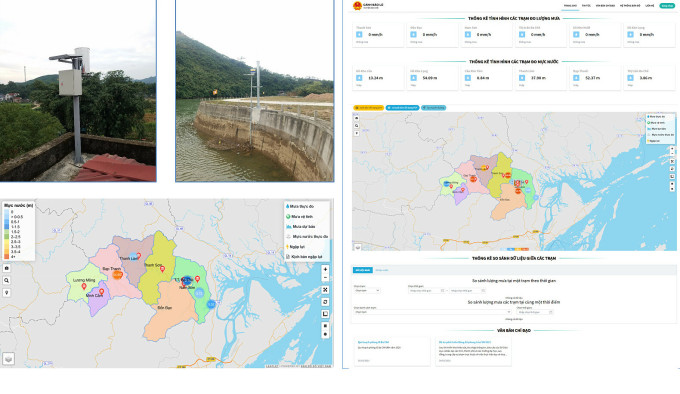The height and width of the screenshot is (394, 680).
Task: Expand the station list dropdown for comparison
Action: coord(433,312)
